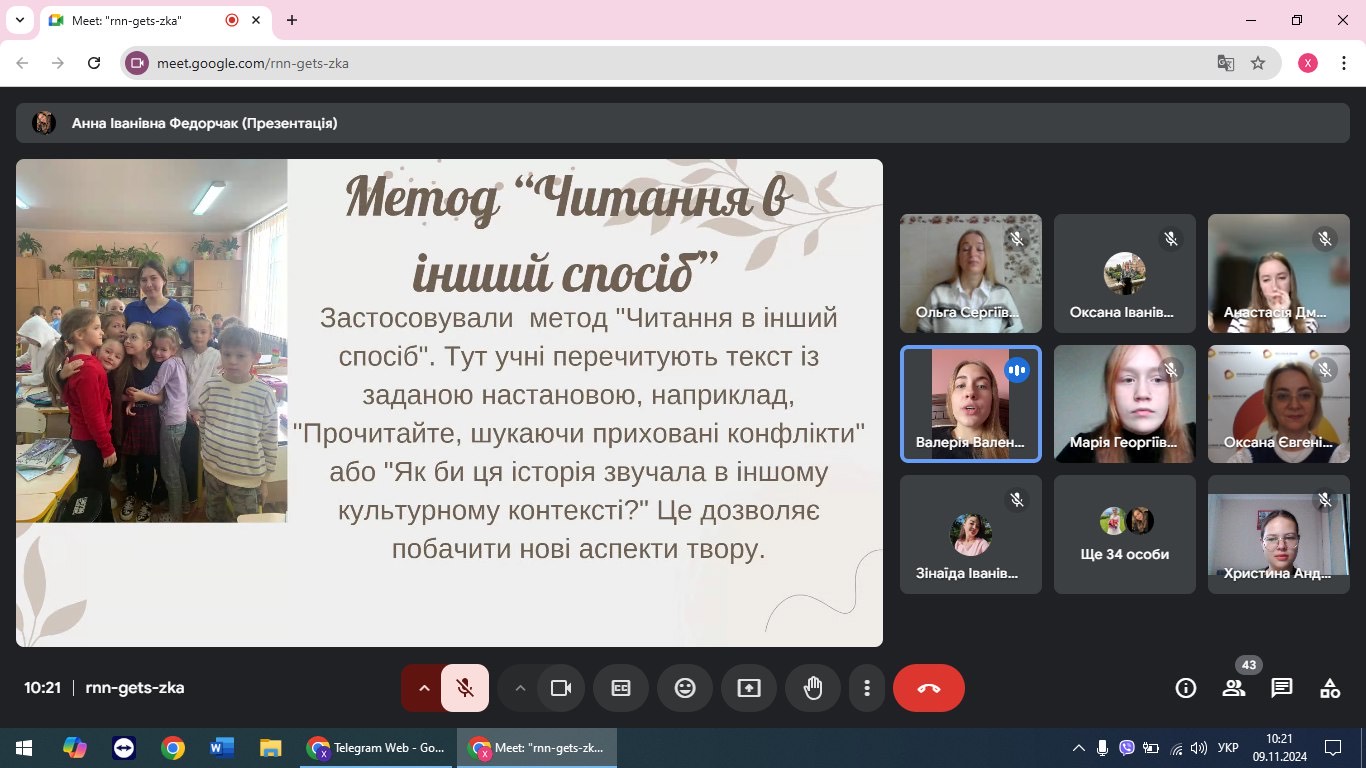Open the in-call chat panel
1366x768 pixels.
(1282, 688)
